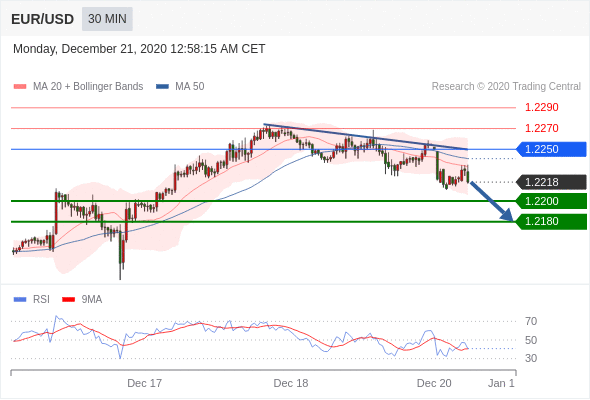Screen dimensions: 590x400
Task: Click the Jan 1 date axis label
Action: click(x=501, y=383)
